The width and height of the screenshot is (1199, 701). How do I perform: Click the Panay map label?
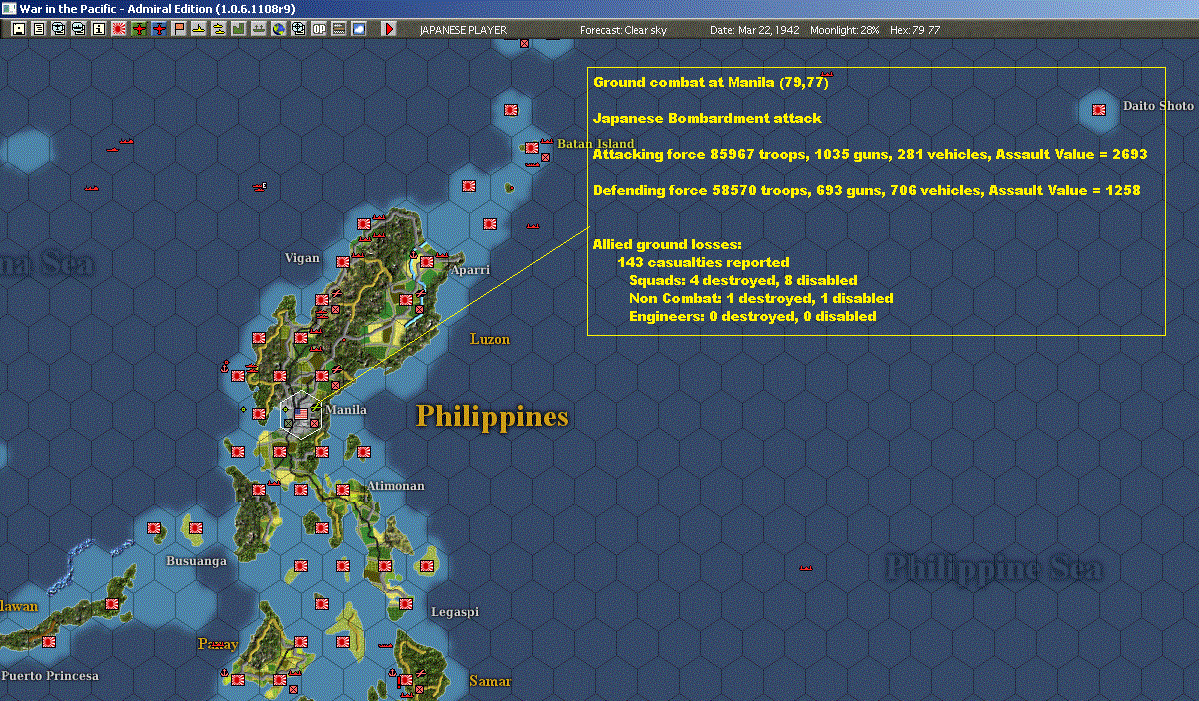click(x=218, y=644)
